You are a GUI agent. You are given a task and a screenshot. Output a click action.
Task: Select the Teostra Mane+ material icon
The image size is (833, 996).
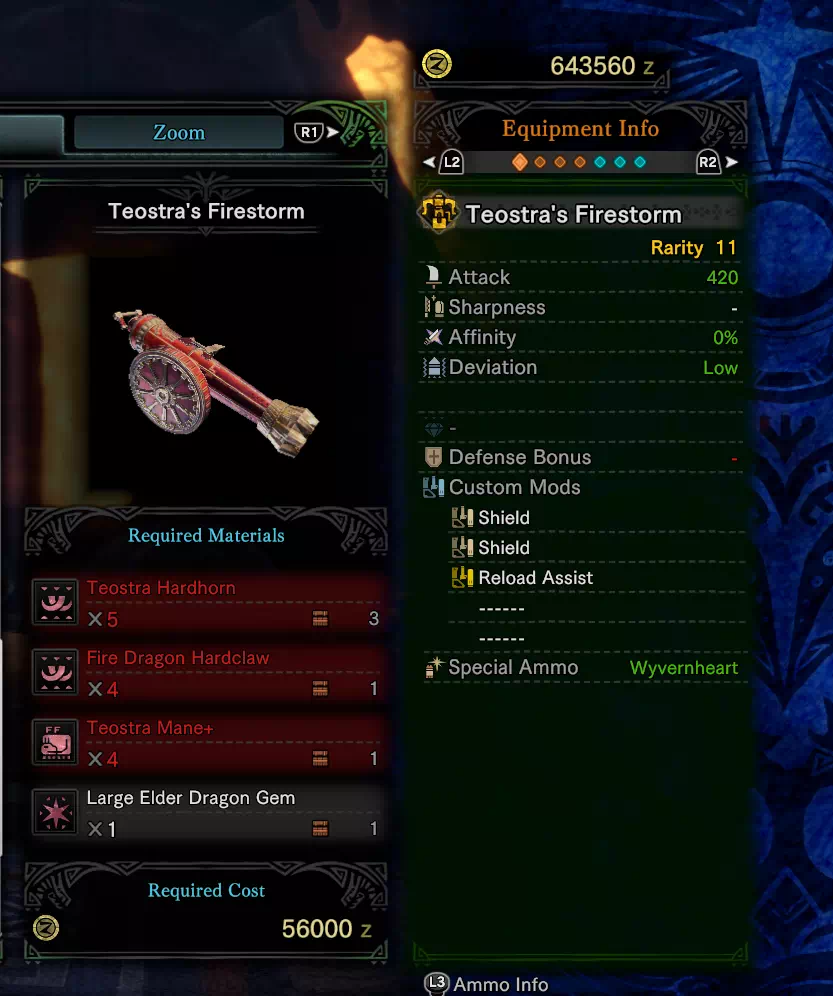point(55,741)
